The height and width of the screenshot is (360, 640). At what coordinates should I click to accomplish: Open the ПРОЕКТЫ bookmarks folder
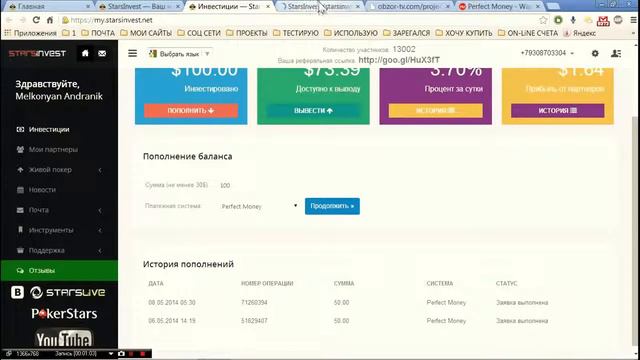247,33
